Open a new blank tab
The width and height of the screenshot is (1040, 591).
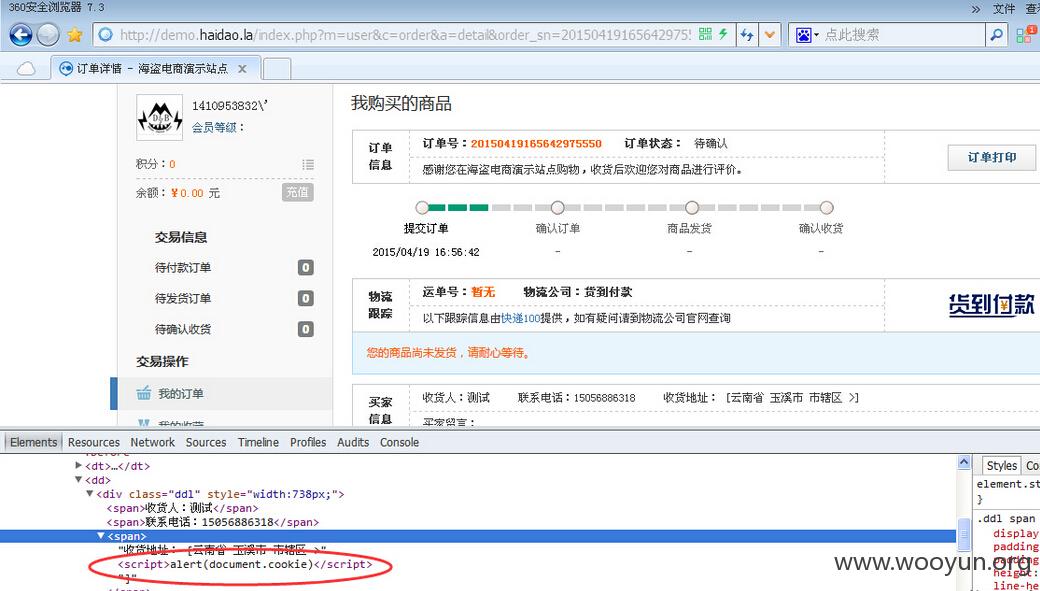click(277, 68)
